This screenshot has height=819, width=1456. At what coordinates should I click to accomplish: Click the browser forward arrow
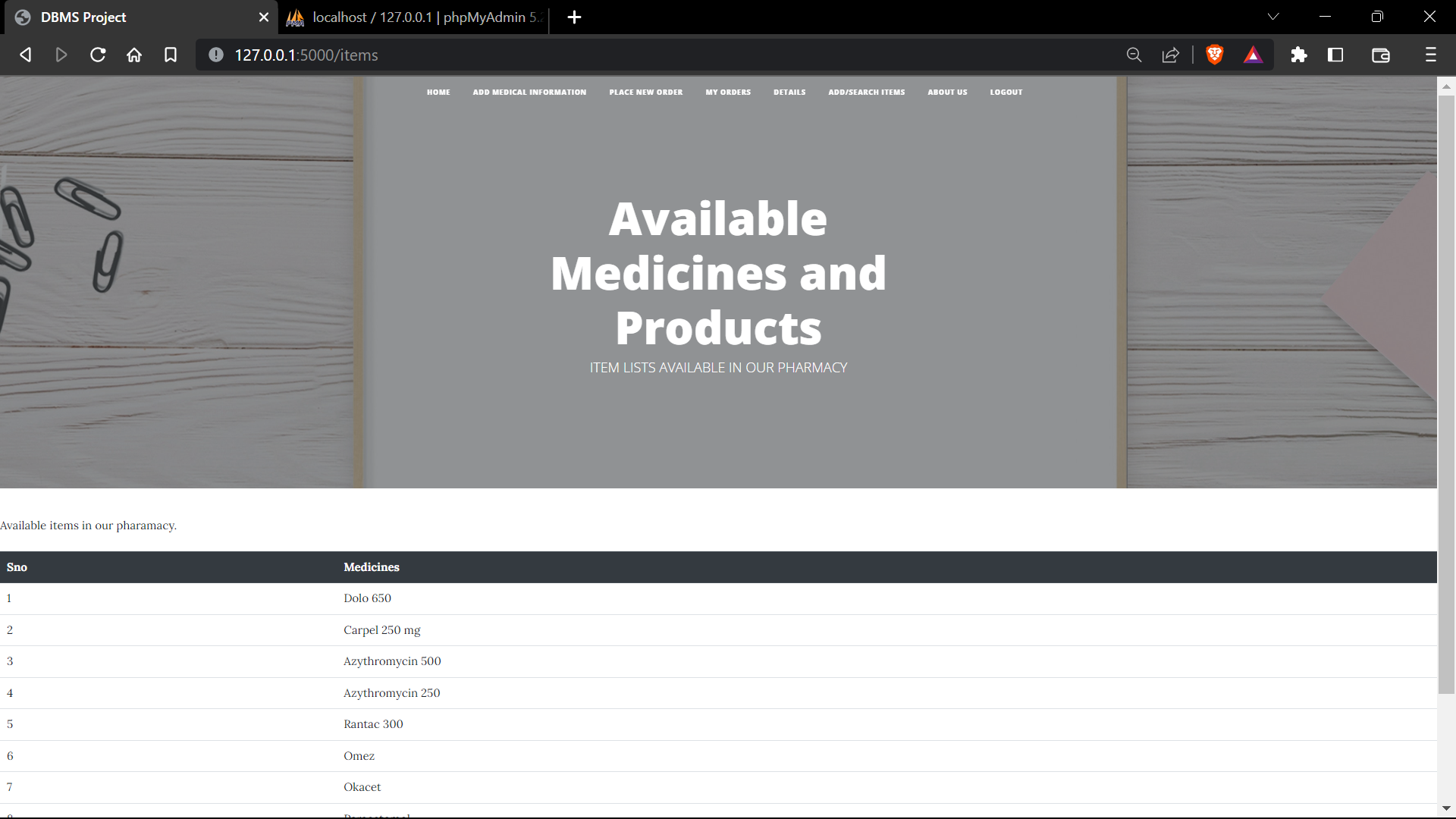(x=61, y=55)
